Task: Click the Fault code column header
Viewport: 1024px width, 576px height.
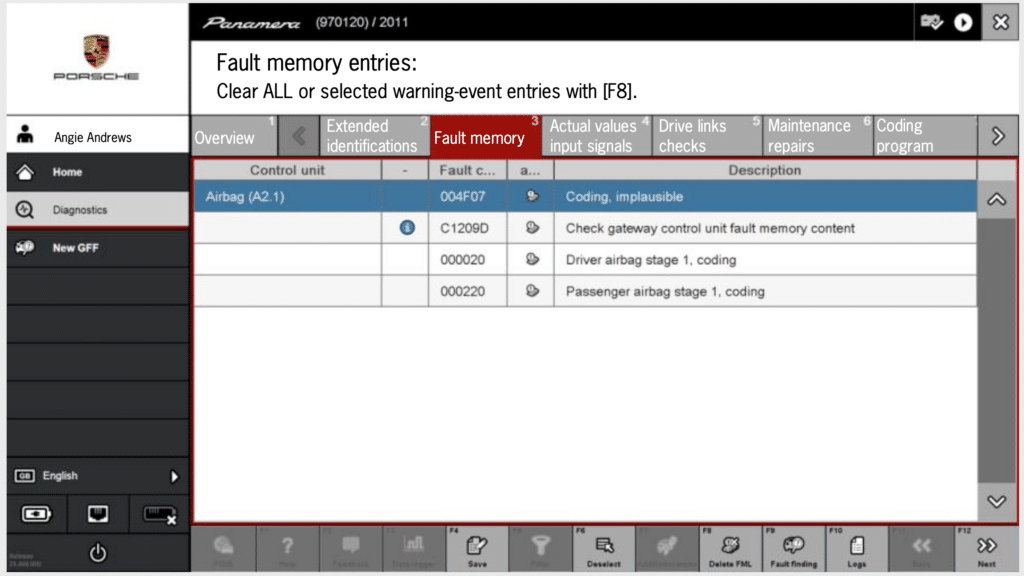Action: [x=468, y=170]
